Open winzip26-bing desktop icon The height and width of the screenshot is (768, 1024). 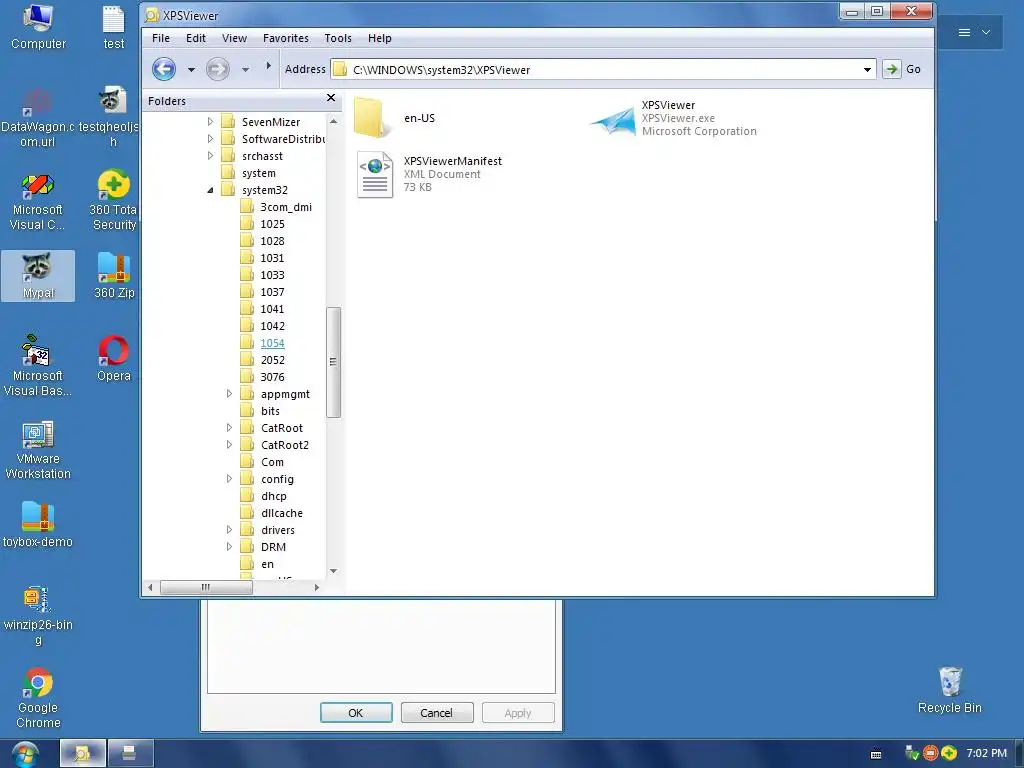[x=38, y=616]
